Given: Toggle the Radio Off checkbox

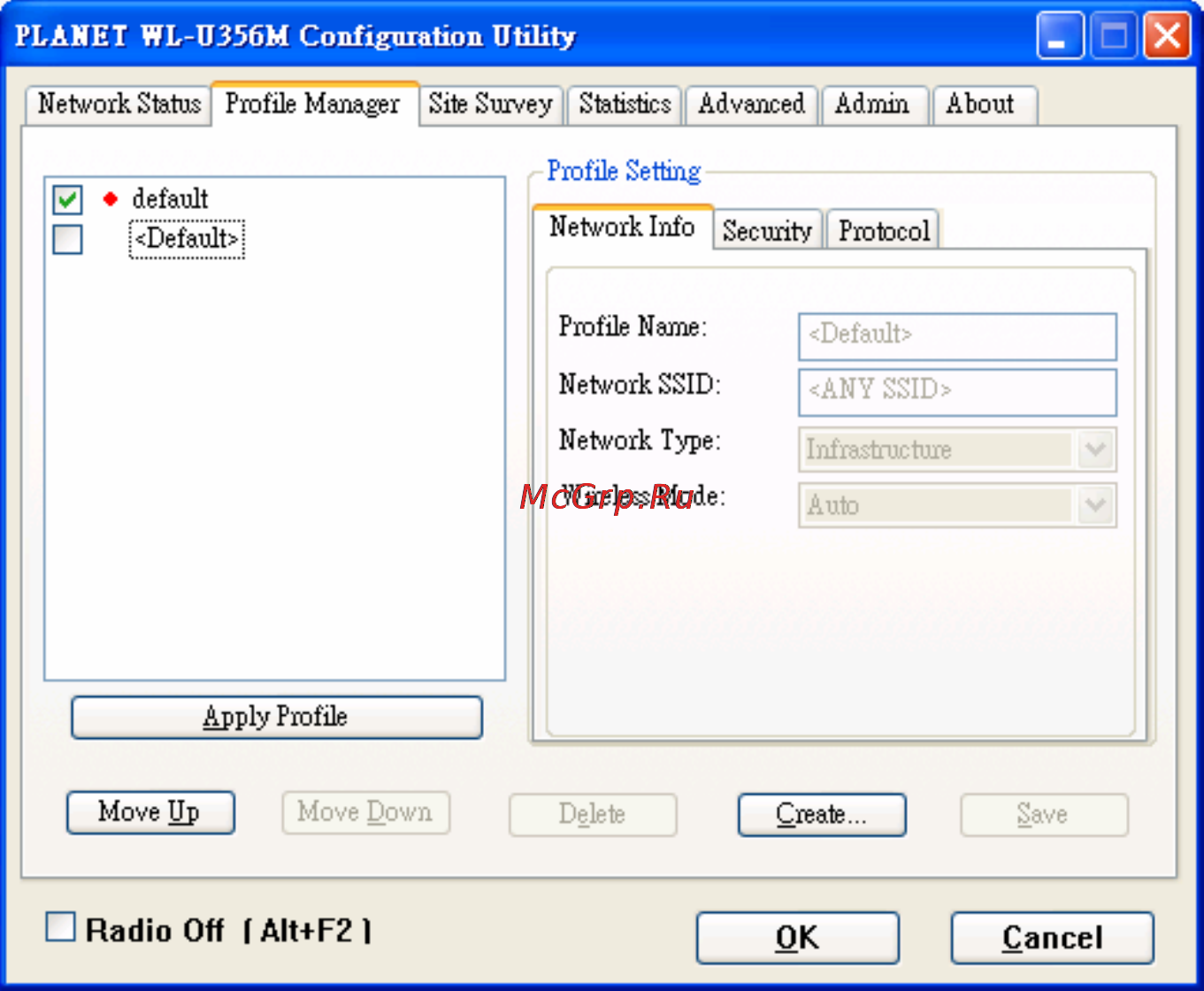Looking at the screenshot, I should 60,927.
